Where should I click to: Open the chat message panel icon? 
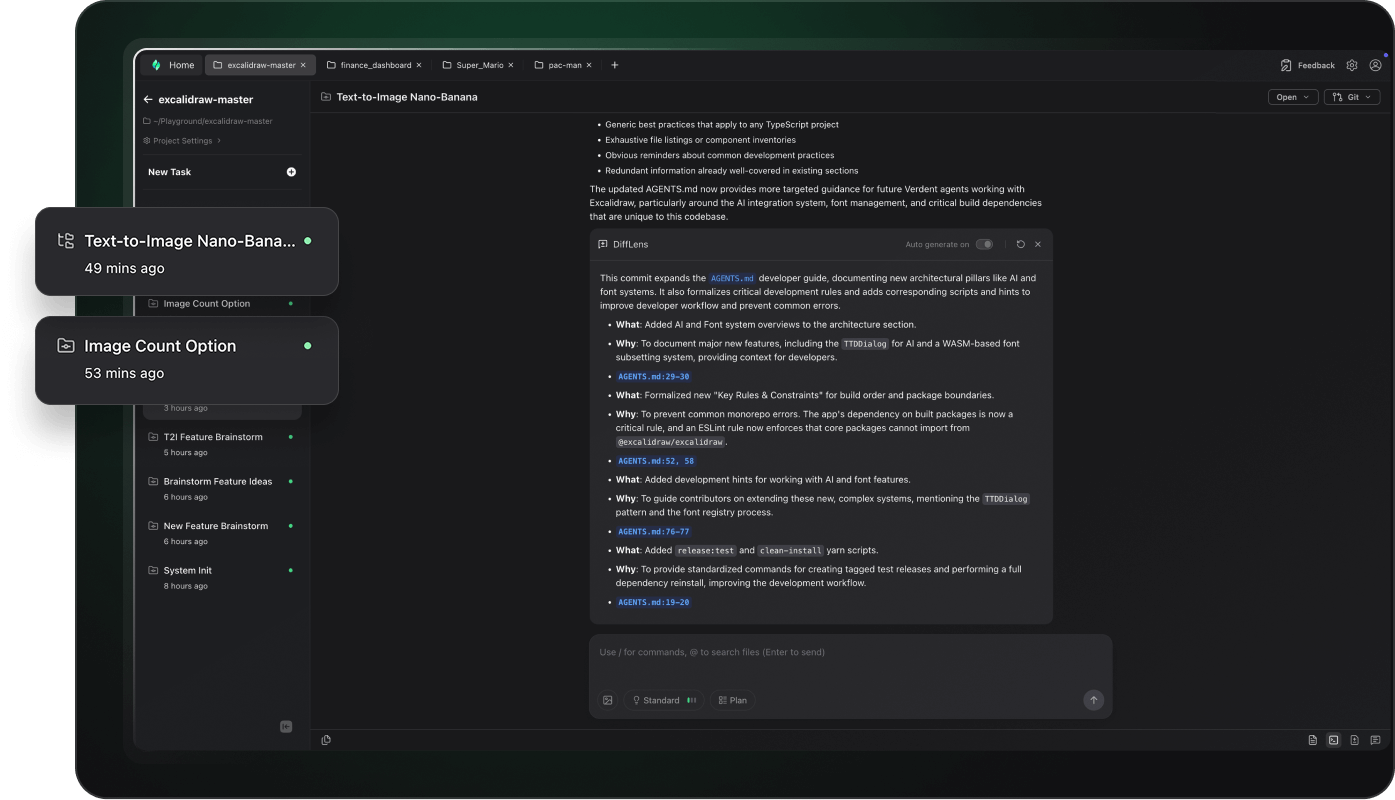point(1376,740)
